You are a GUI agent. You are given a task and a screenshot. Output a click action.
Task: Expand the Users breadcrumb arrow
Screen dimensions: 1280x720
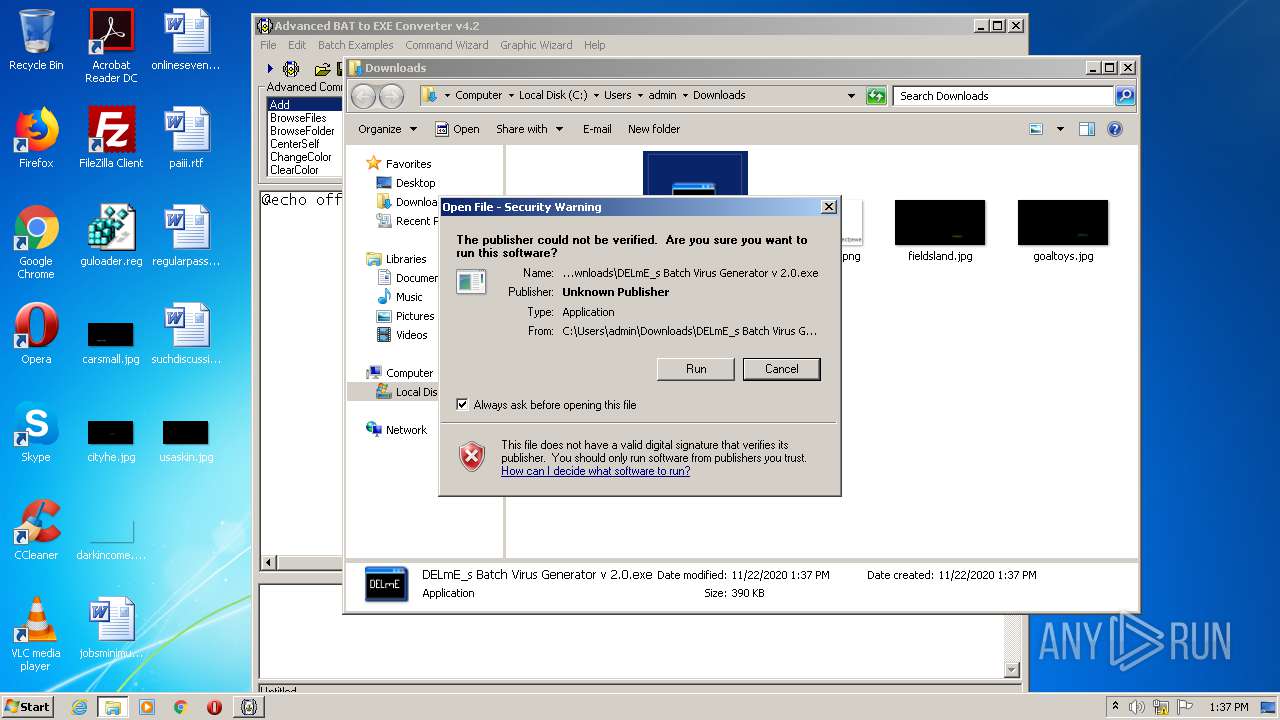(x=640, y=96)
